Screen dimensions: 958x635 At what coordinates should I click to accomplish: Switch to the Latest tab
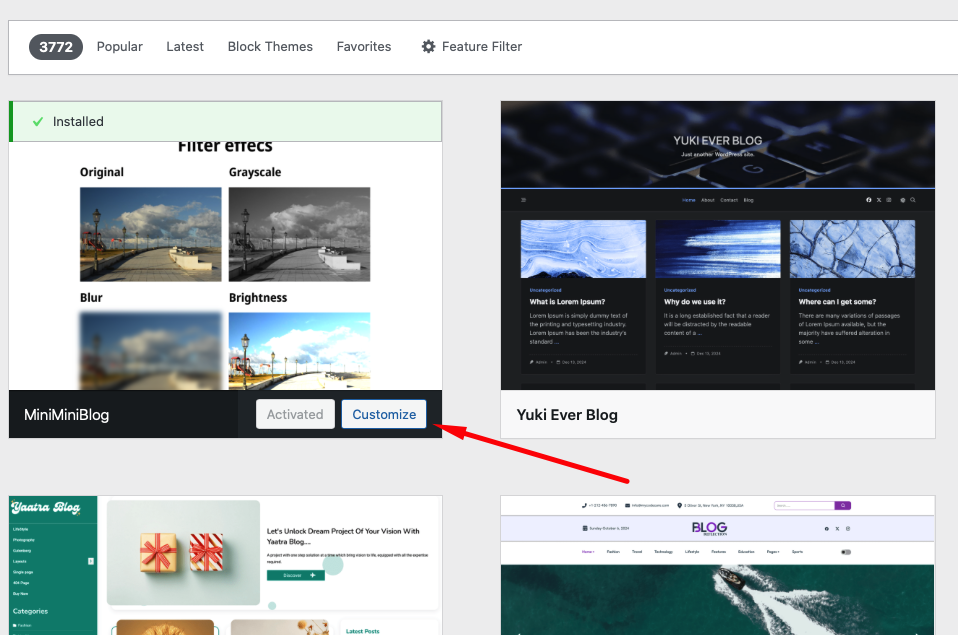pyautogui.click(x=185, y=47)
